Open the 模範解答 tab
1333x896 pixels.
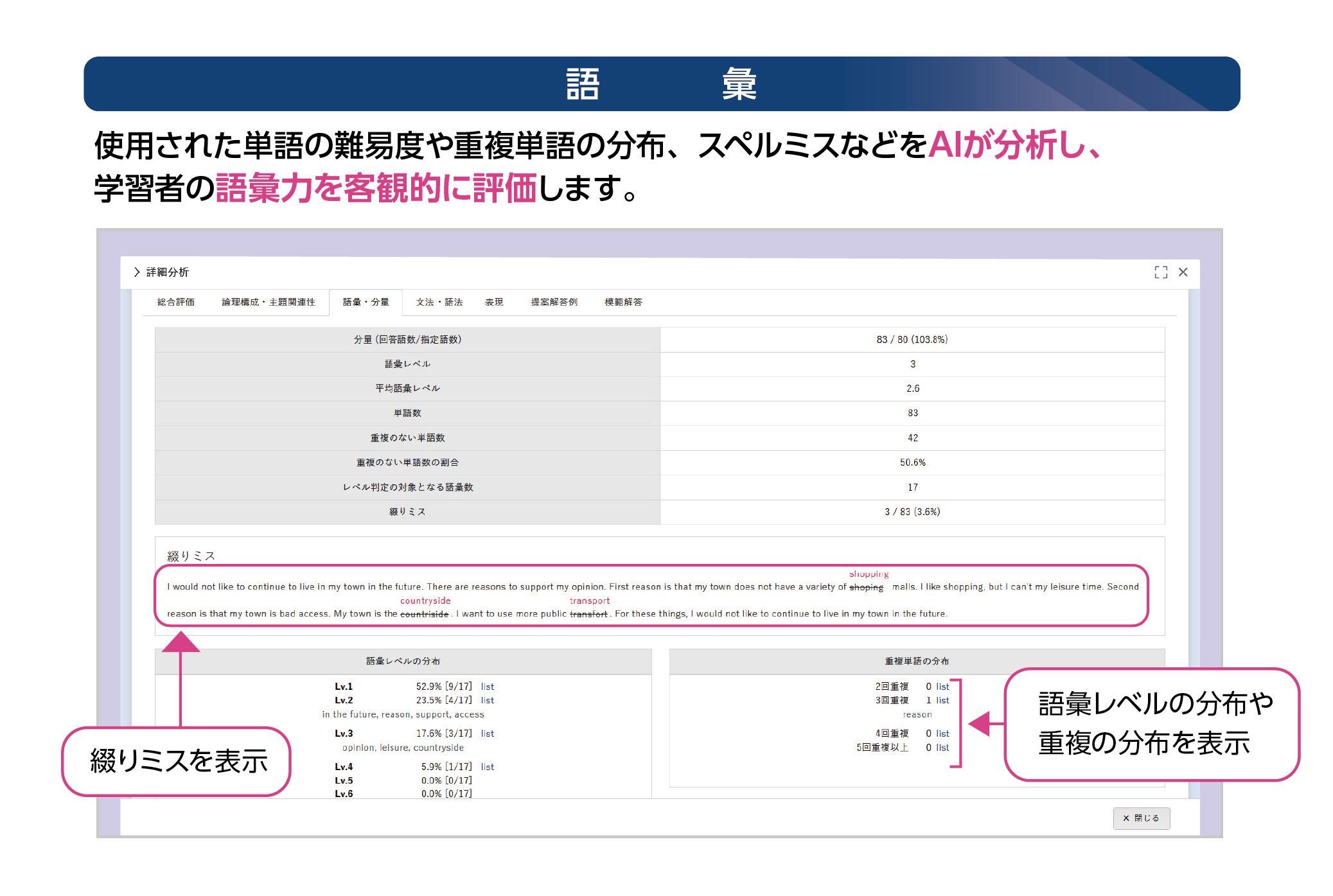tap(623, 302)
